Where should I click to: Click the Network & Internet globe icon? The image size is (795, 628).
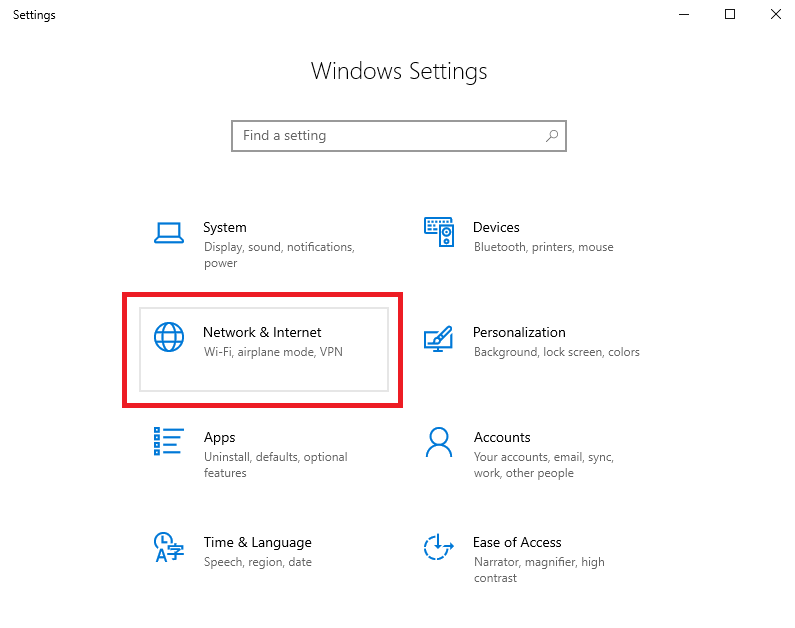tap(169, 337)
